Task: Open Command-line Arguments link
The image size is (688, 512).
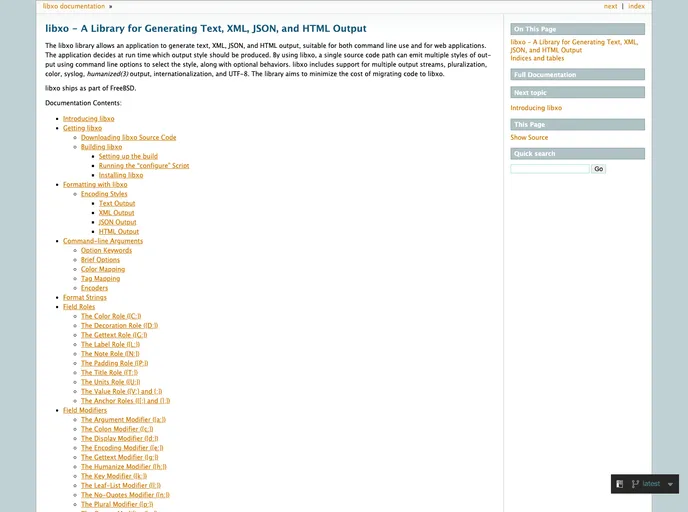Action: point(103,241)
